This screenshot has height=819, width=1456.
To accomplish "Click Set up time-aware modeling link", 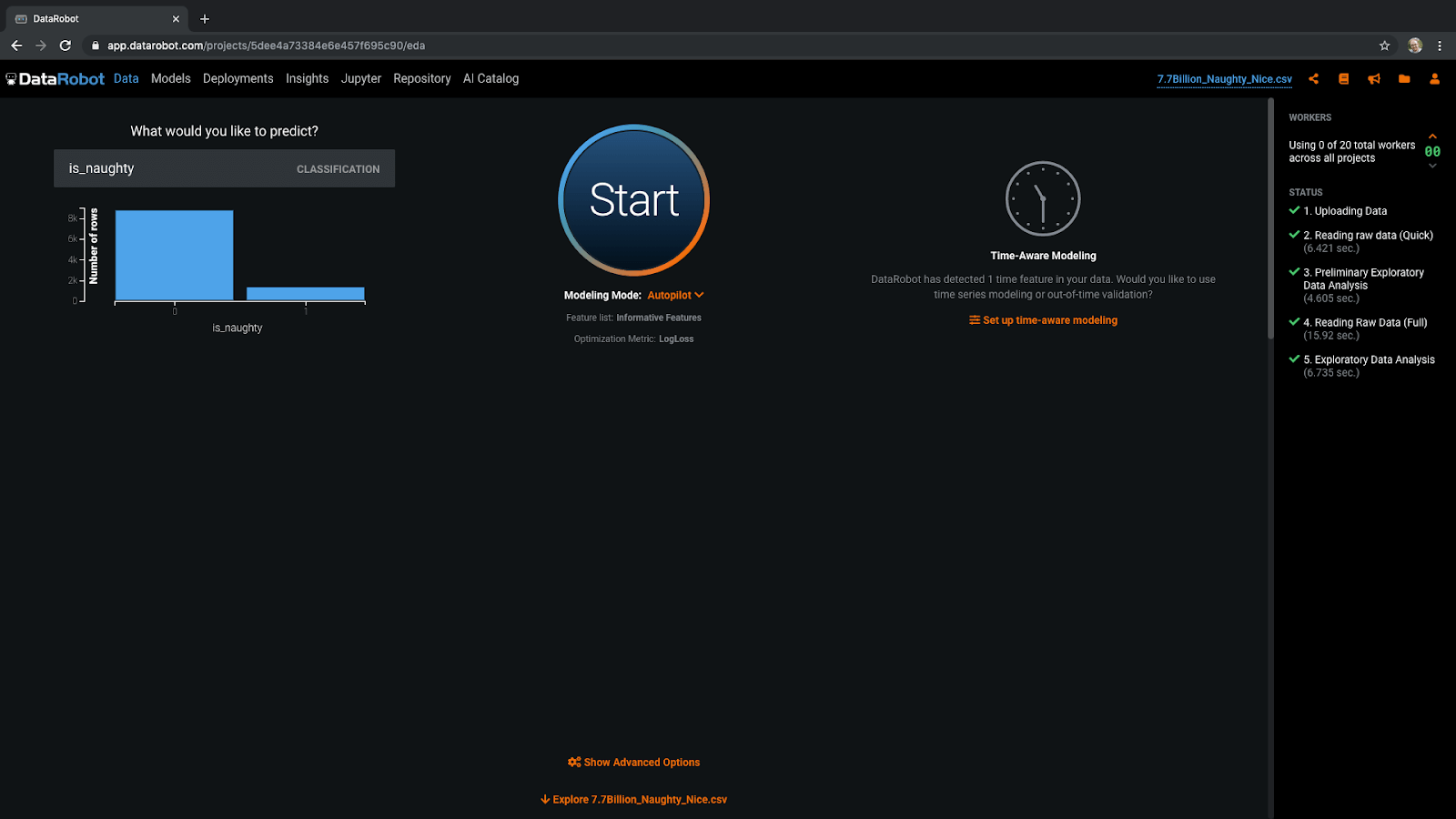I will pyautogui.click(x=1043, y=320).
